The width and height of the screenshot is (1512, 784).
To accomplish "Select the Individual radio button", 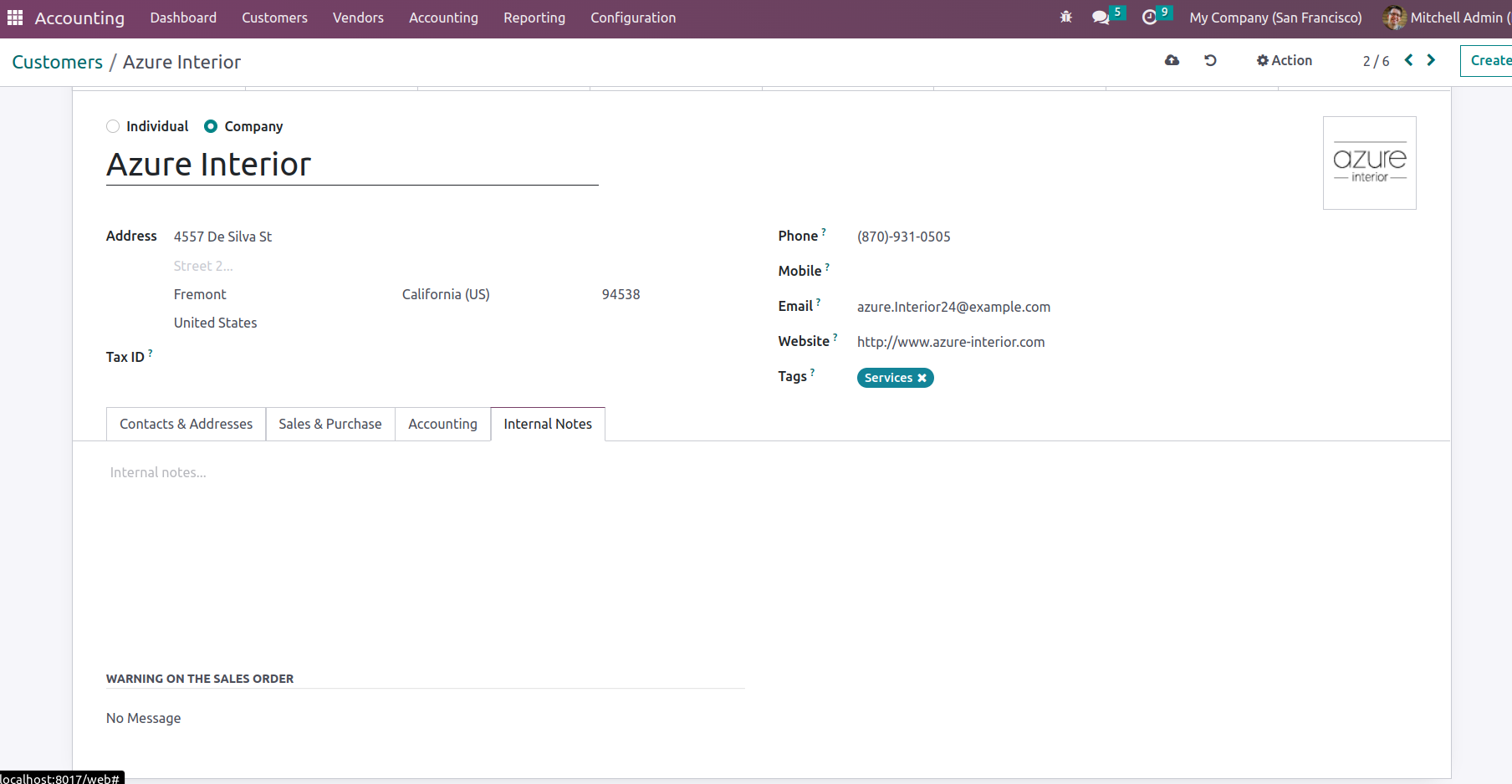I will click(x=113, y=126).
